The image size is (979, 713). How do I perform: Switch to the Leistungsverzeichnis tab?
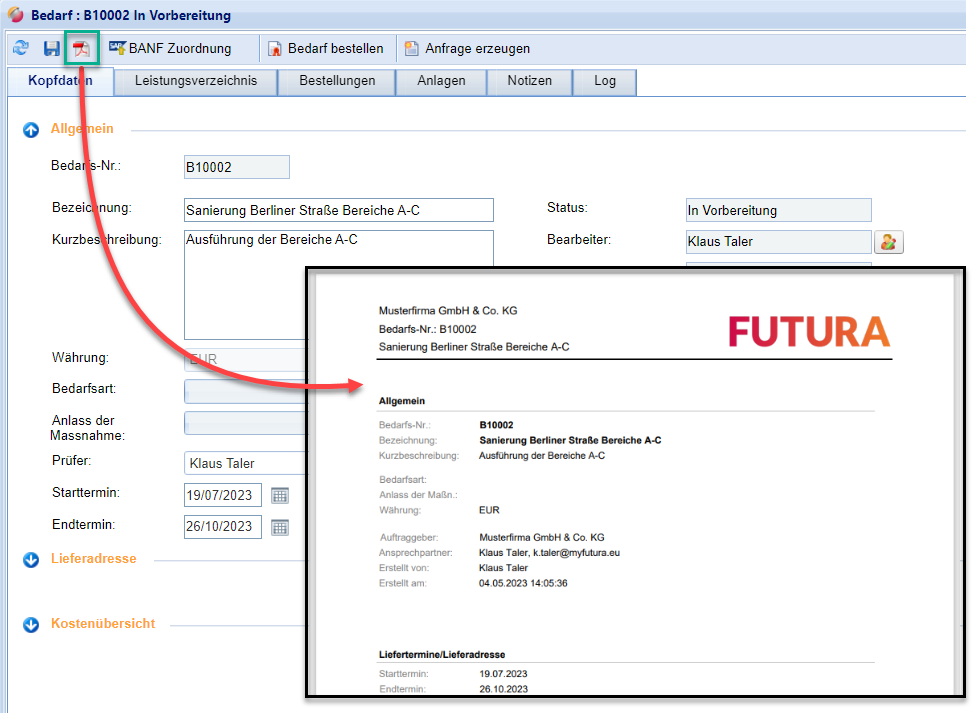coord(195,81)
